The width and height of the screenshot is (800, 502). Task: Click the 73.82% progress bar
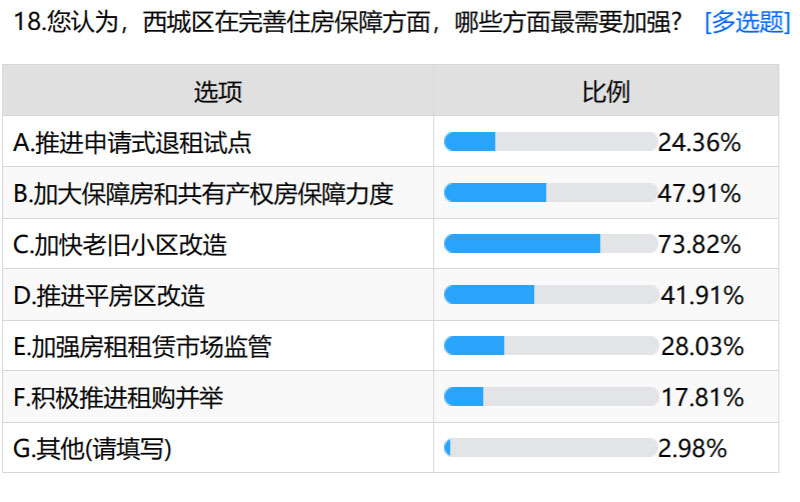coord(551,243)
